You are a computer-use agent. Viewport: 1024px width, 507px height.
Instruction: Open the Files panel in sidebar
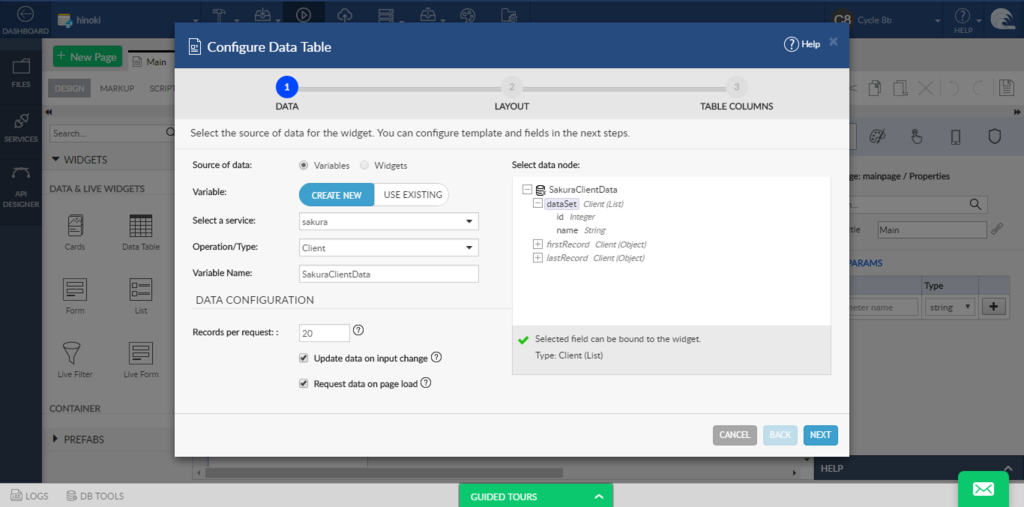21,72
